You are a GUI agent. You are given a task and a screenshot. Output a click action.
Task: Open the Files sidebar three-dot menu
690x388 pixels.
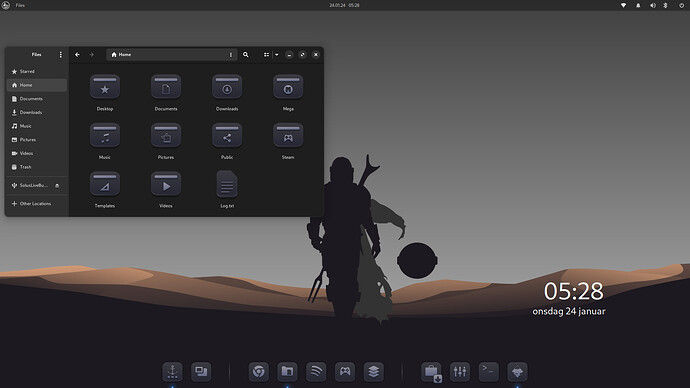point(60,55)
